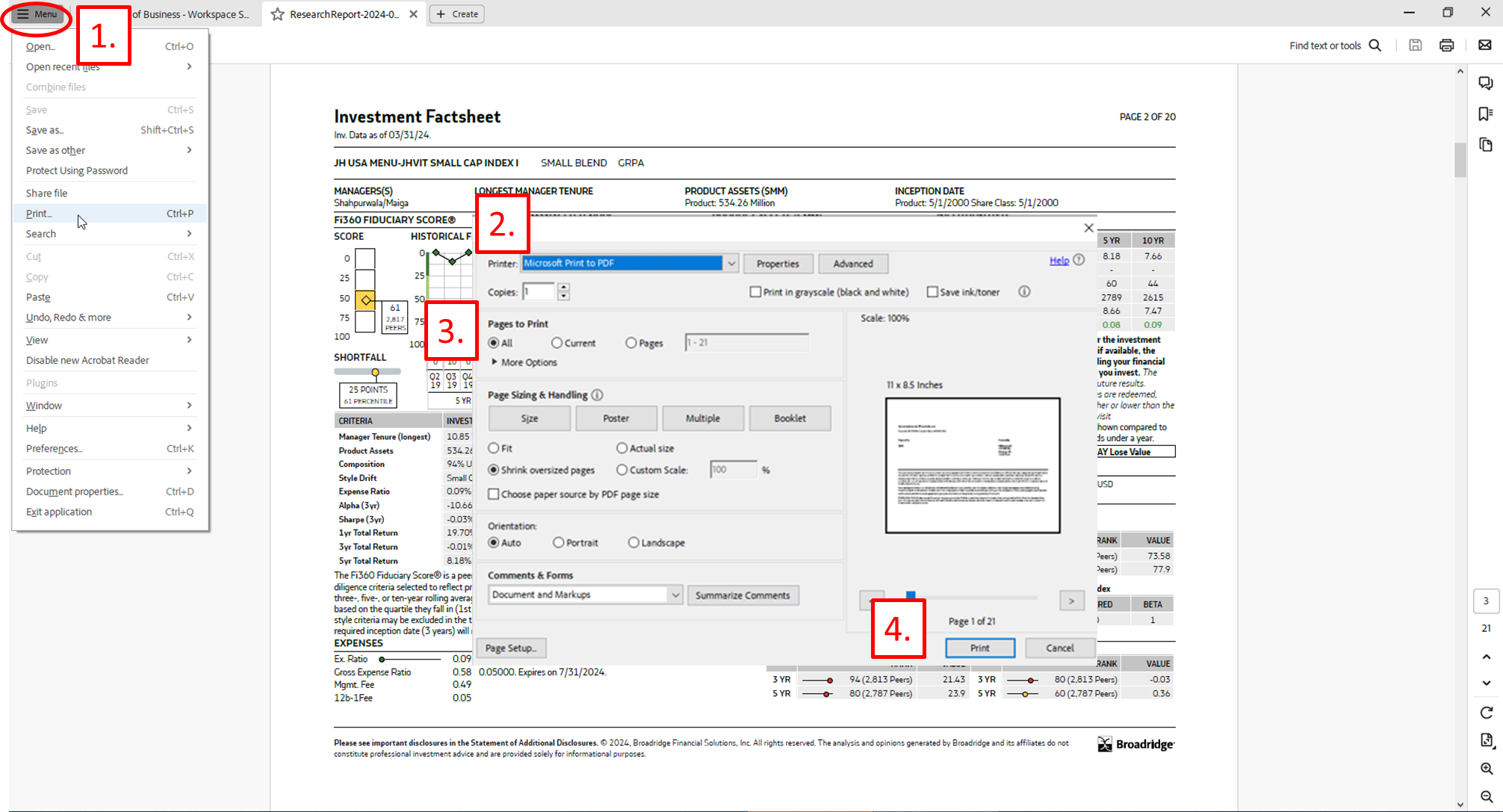1503x812 pixels.
Task: Open the Comments & Forms dropdown
Action: click(675, 595)
